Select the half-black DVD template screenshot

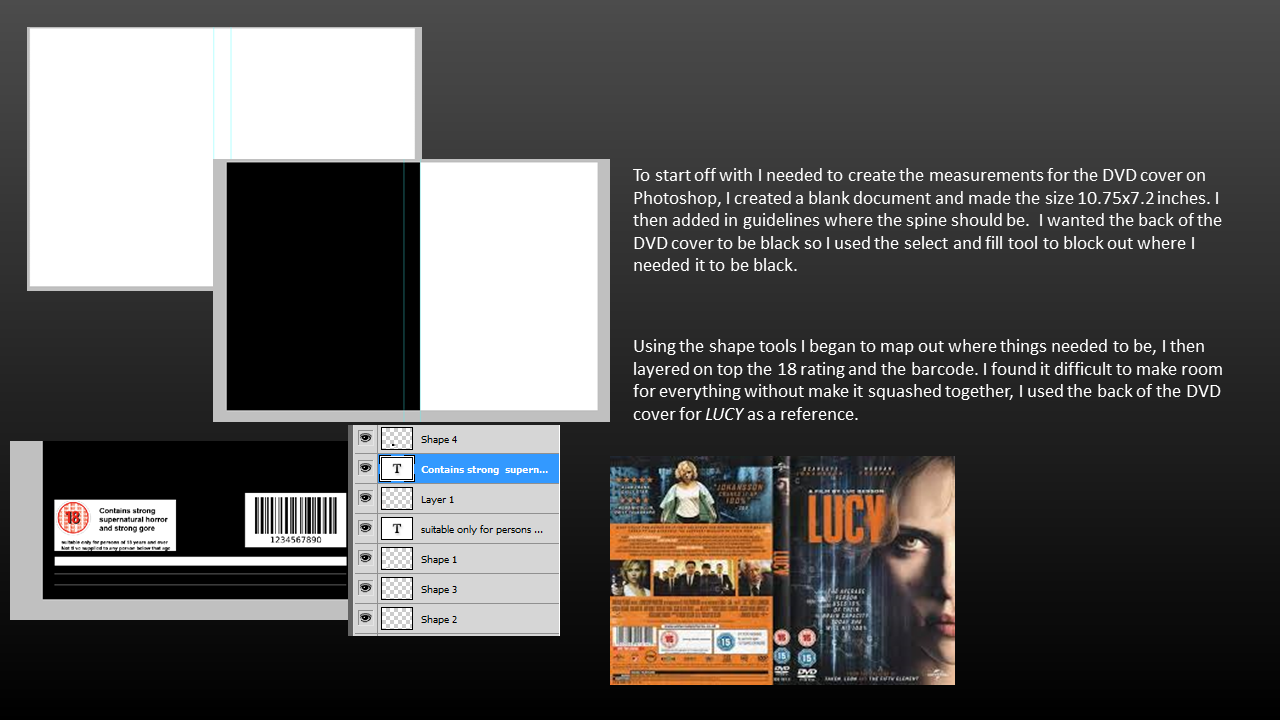(x=411, y=289)
